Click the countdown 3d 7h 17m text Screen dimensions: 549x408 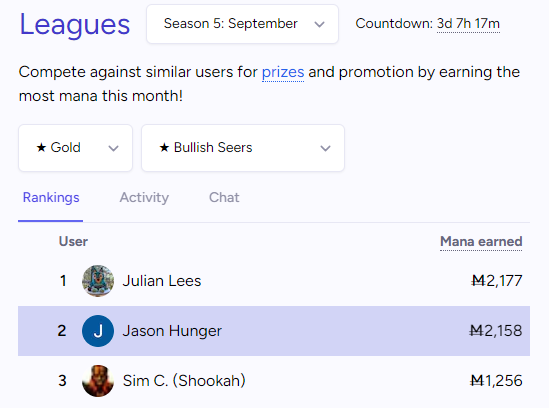(x=468, y=24)
